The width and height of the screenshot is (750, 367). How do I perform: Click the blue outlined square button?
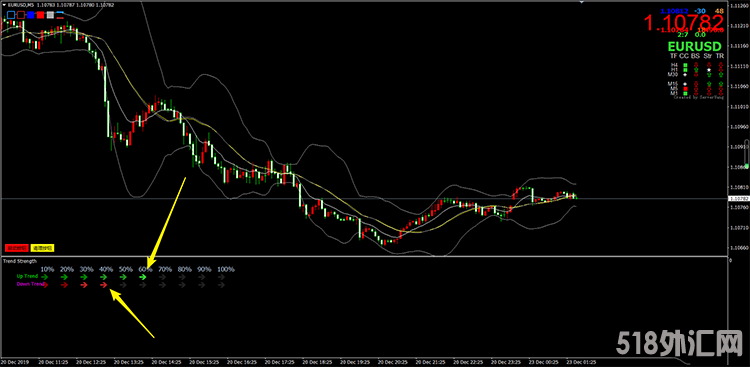(x=11, y=15)
